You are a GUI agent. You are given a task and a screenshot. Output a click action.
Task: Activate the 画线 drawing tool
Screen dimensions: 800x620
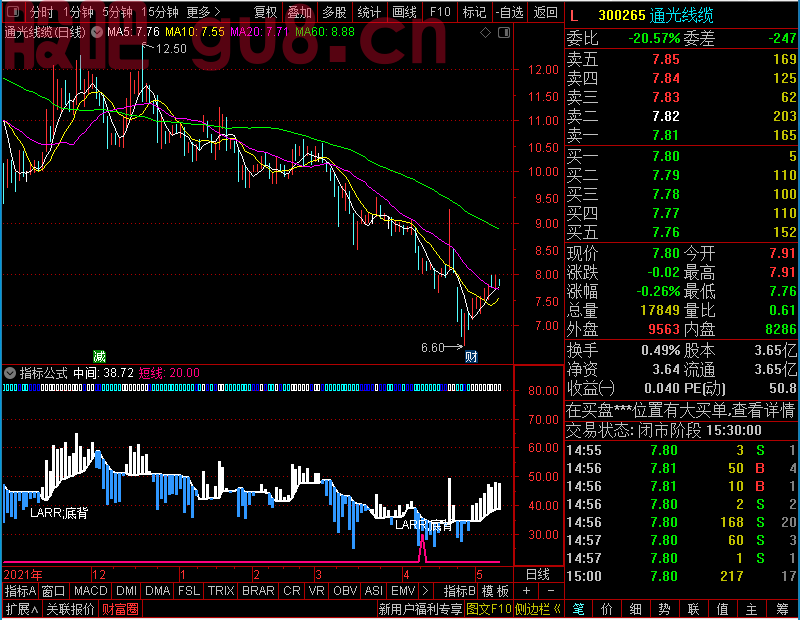click(x=405, y=12)
